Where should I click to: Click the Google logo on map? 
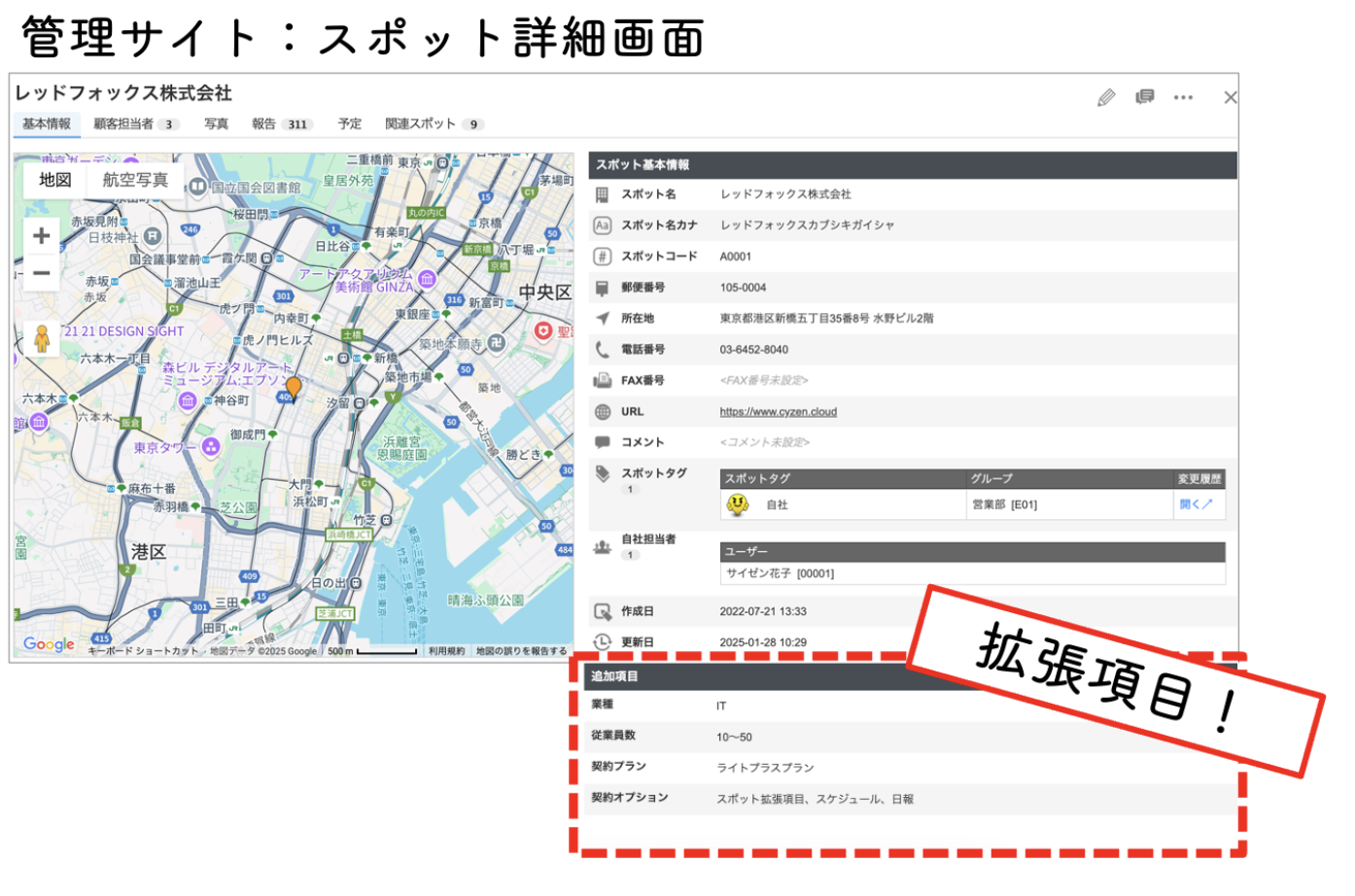pyautogui.click(x=49, y=644)
